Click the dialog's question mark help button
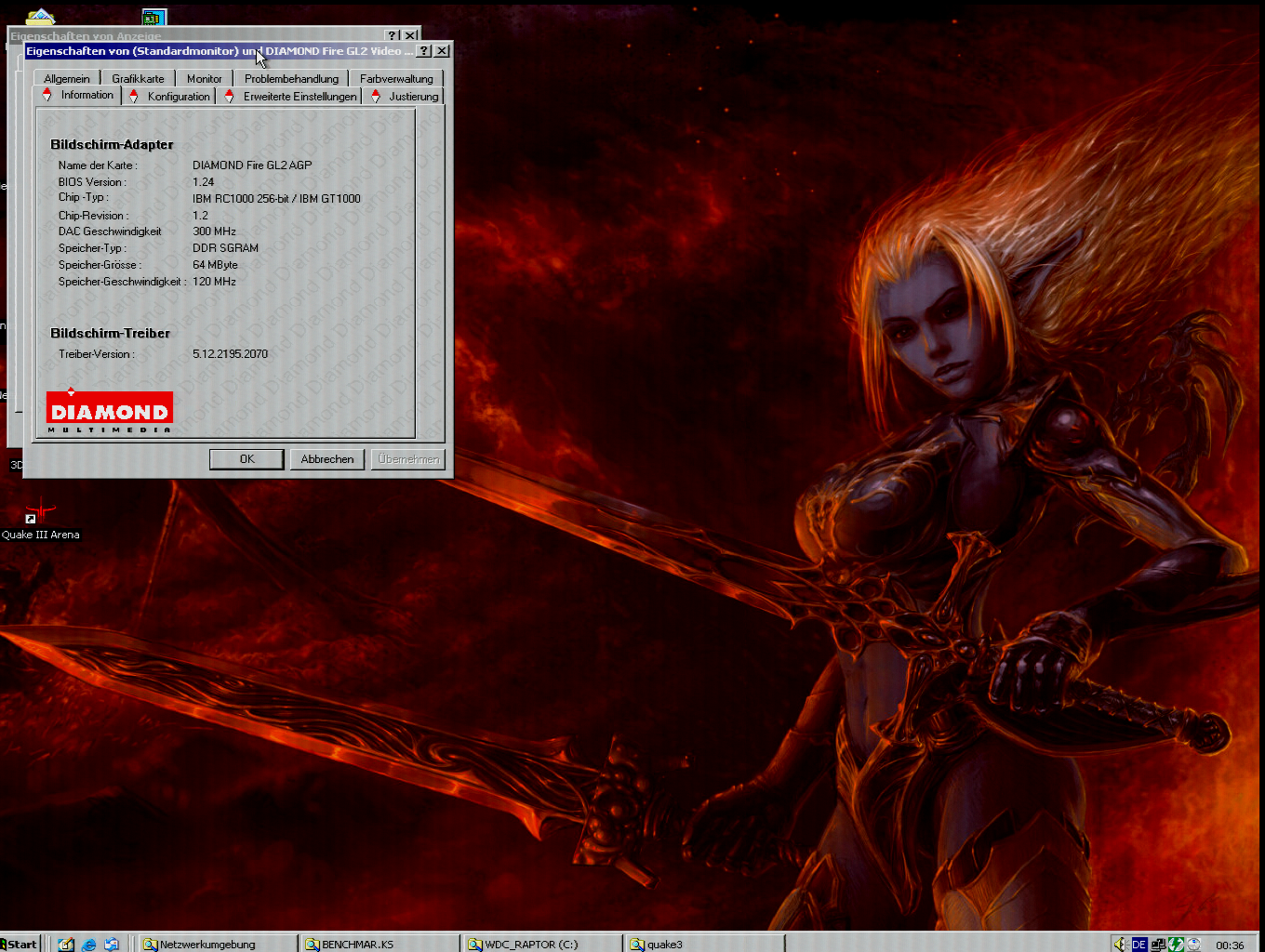 pos(424,51)
